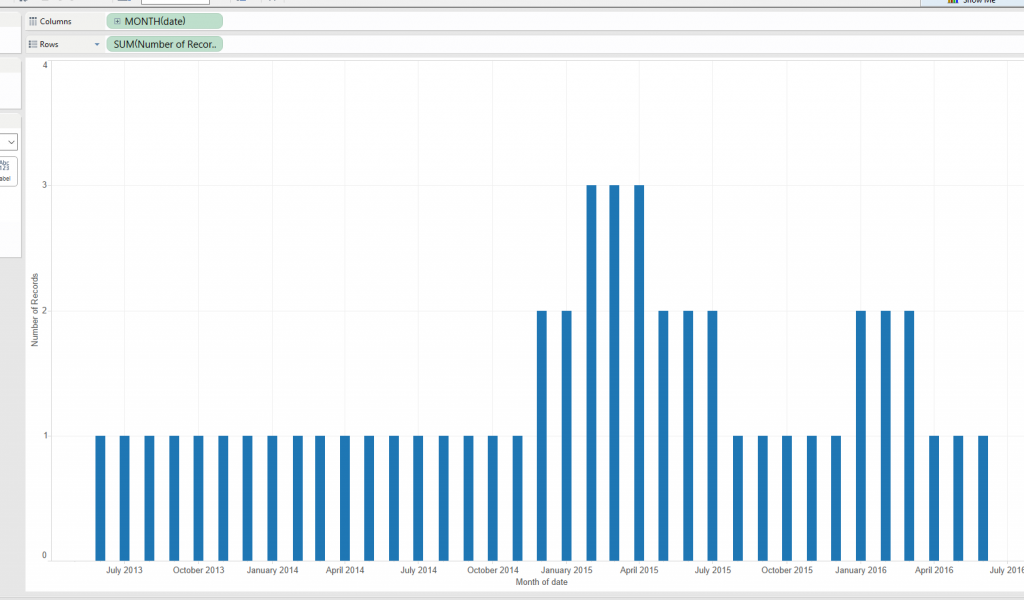Select the bar above October 2013
The height and width of the screenshot is (600, 1024).
[199, 498]
